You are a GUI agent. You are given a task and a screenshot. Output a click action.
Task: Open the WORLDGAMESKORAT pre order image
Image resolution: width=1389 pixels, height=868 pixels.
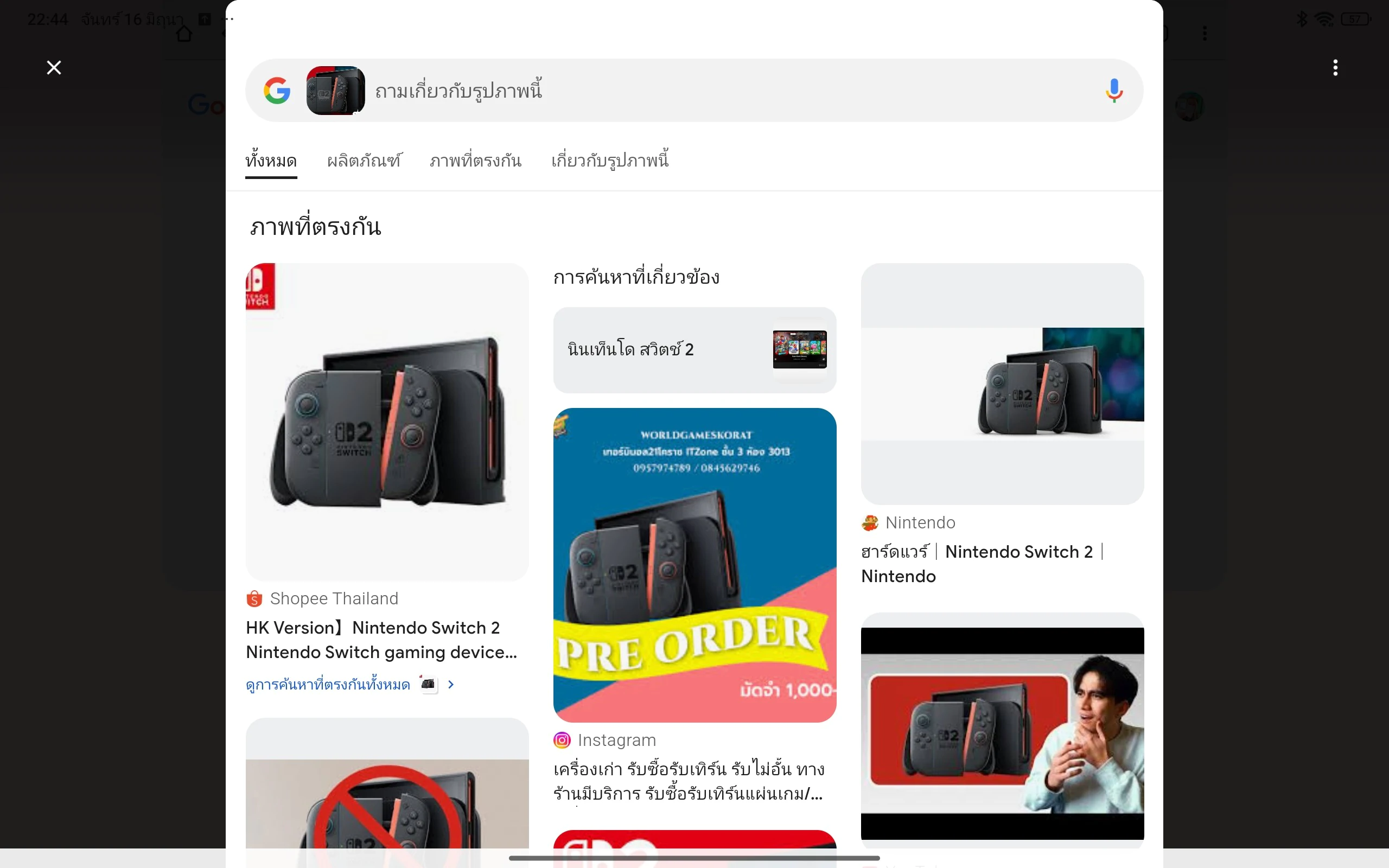(x=694, y=565)
